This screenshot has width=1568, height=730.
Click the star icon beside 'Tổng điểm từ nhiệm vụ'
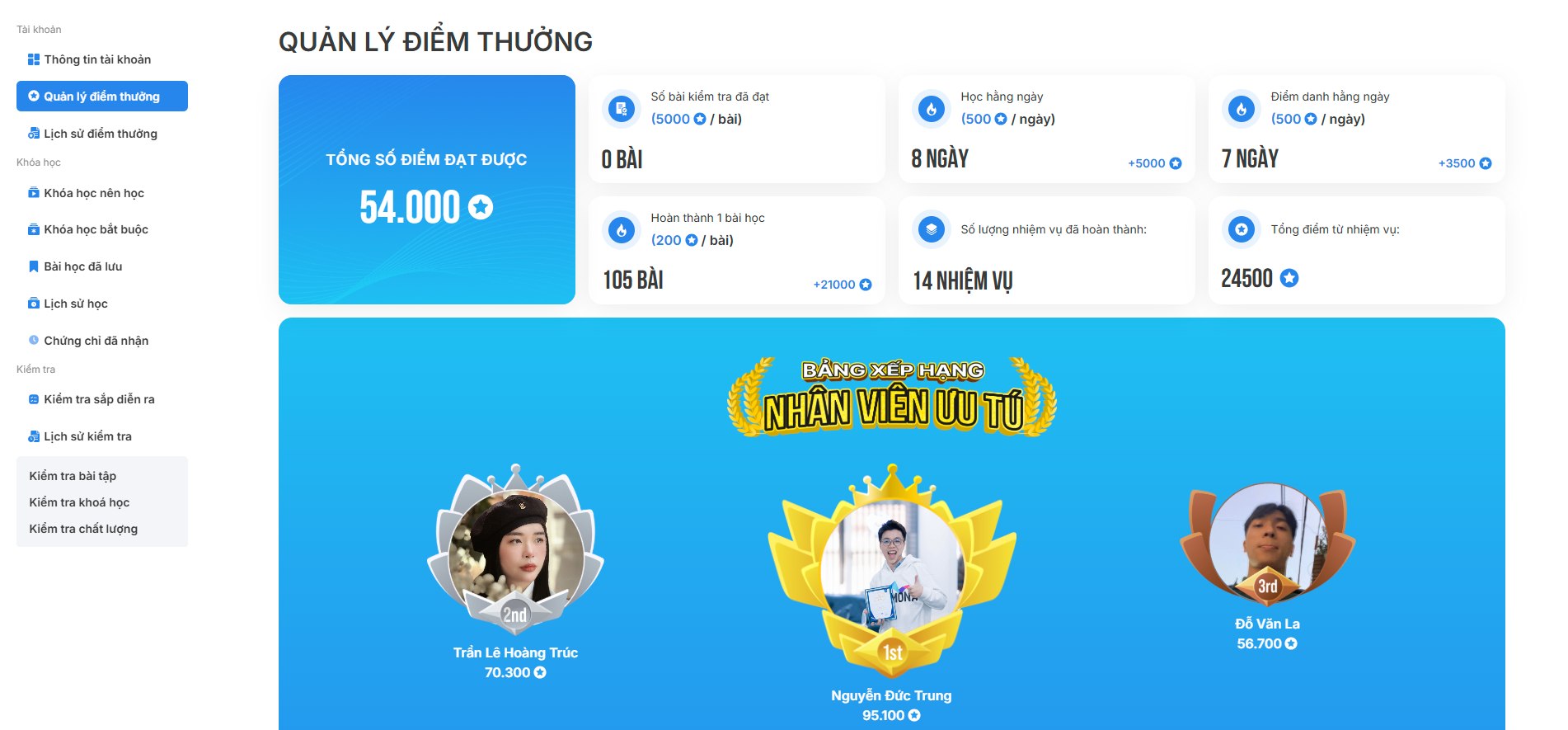click(x=1242, y=229)
